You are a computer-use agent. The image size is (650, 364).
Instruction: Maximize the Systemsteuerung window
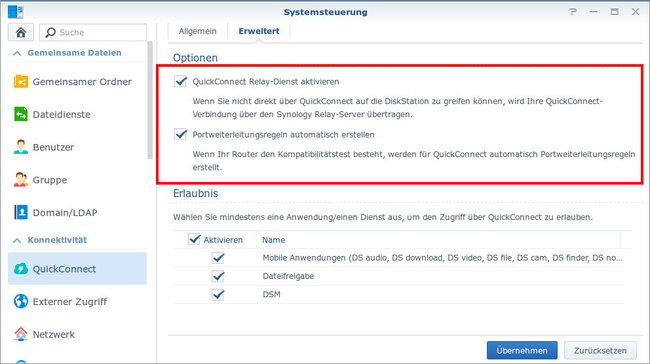coord(614,12)
